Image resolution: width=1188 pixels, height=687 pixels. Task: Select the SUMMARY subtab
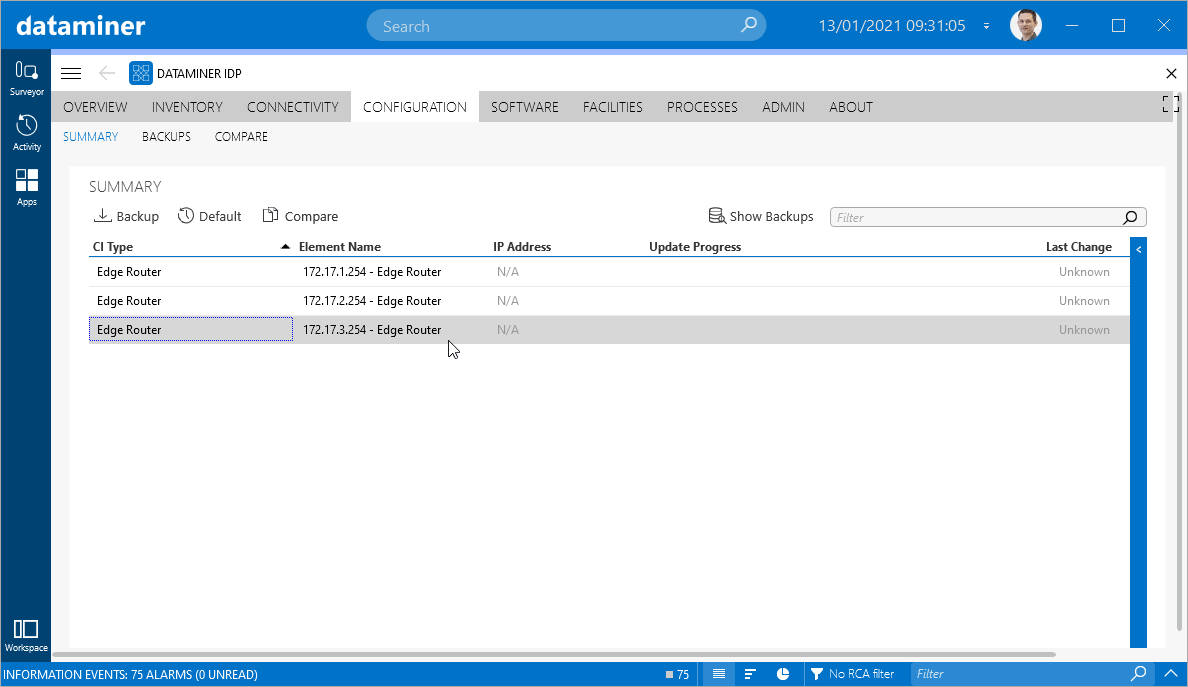(x=90, y=136)
